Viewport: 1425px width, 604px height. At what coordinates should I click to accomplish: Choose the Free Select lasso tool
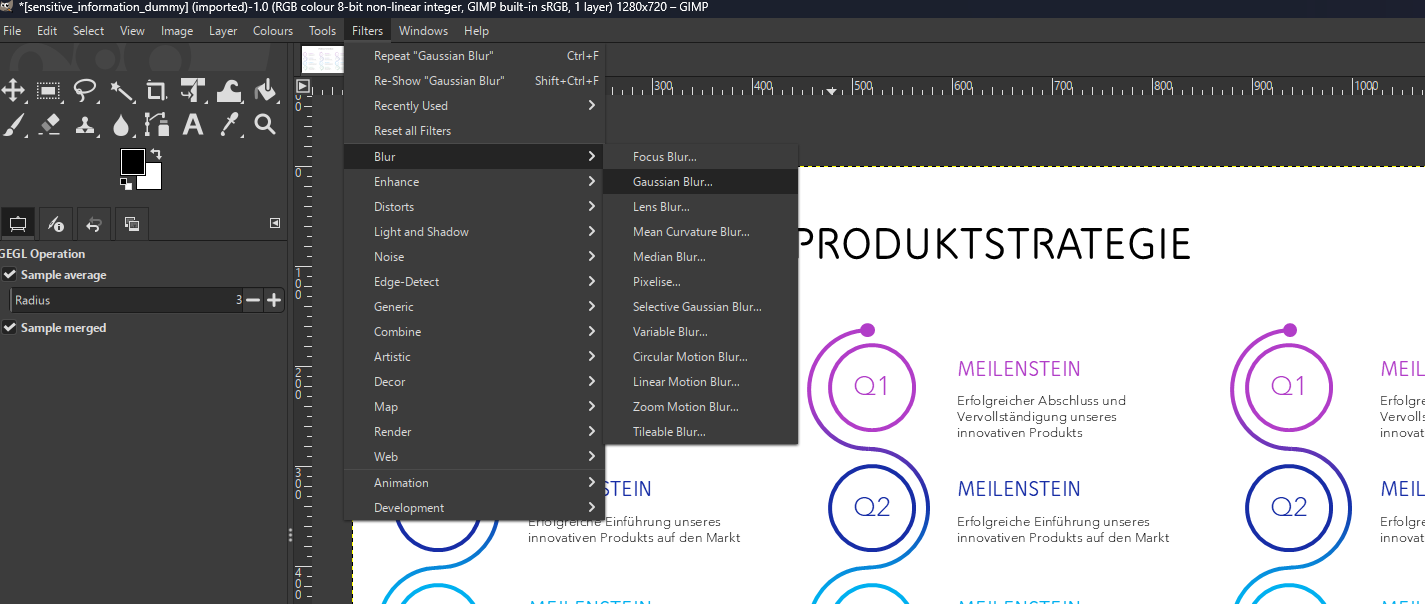(85, 91)
